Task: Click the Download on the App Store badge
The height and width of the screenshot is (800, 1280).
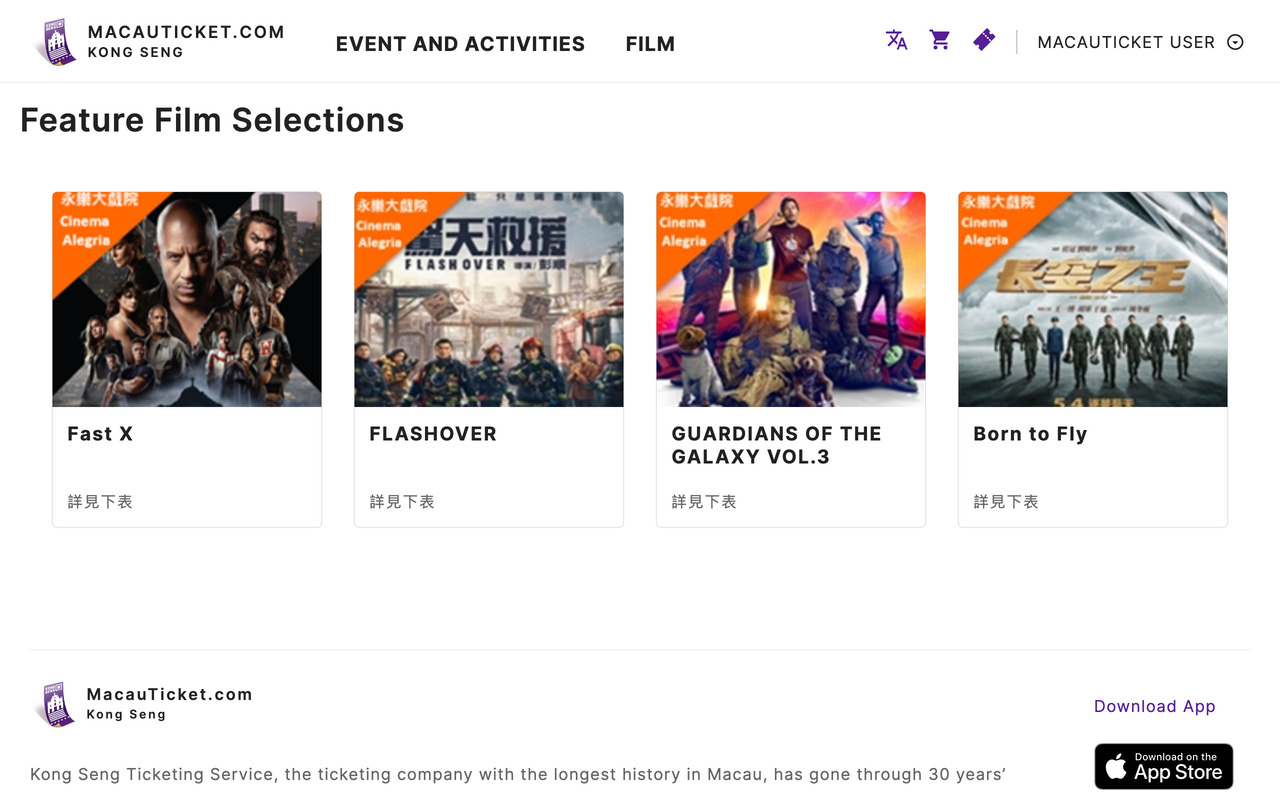Action: coord(1164,766)
